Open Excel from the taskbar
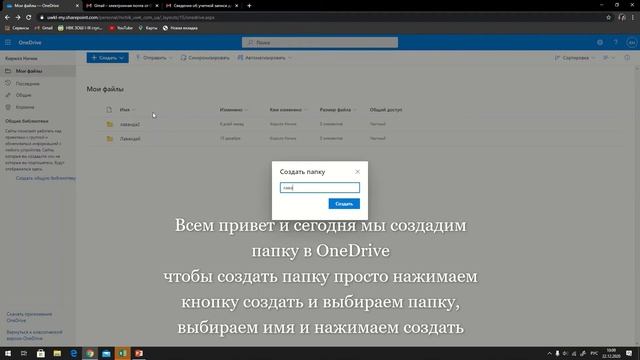640x360 pixels. (x=122, y=353)
